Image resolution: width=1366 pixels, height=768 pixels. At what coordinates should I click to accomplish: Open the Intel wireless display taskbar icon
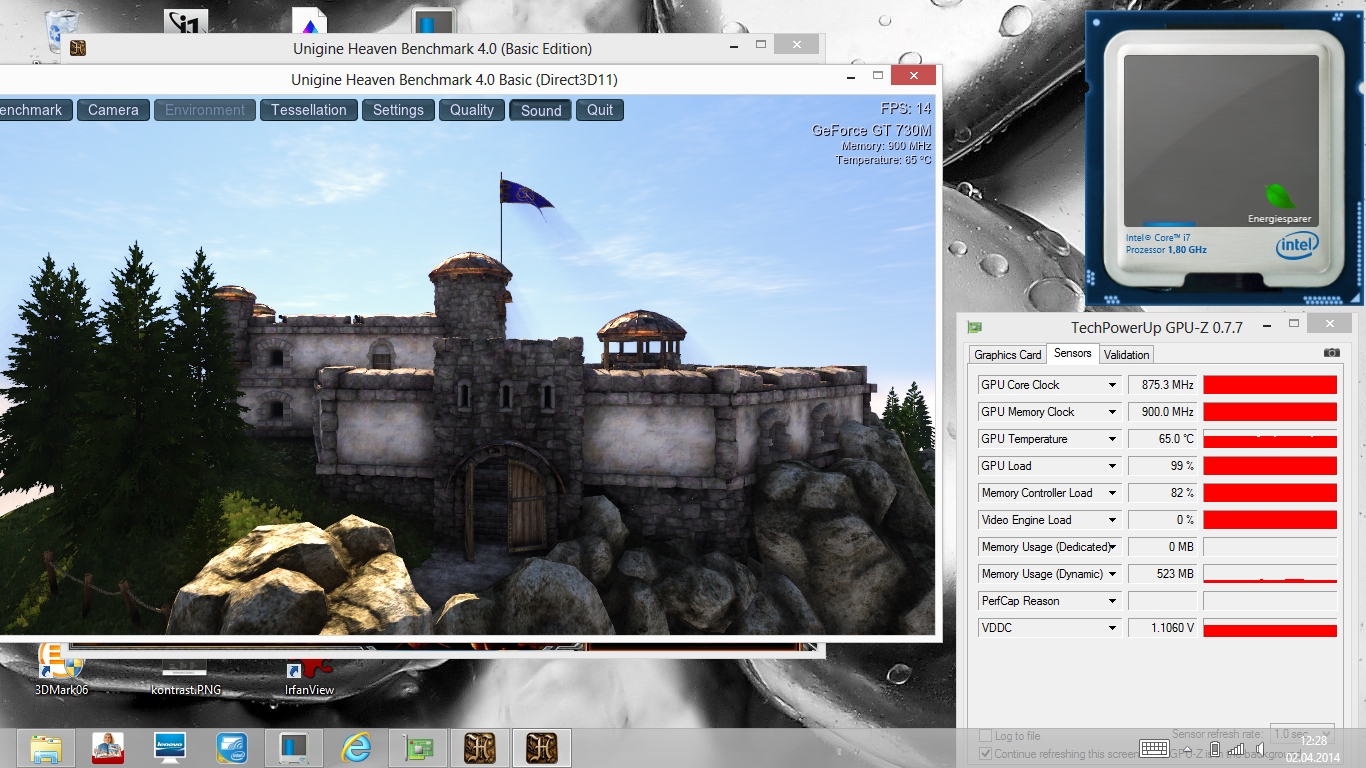point(232,748)
